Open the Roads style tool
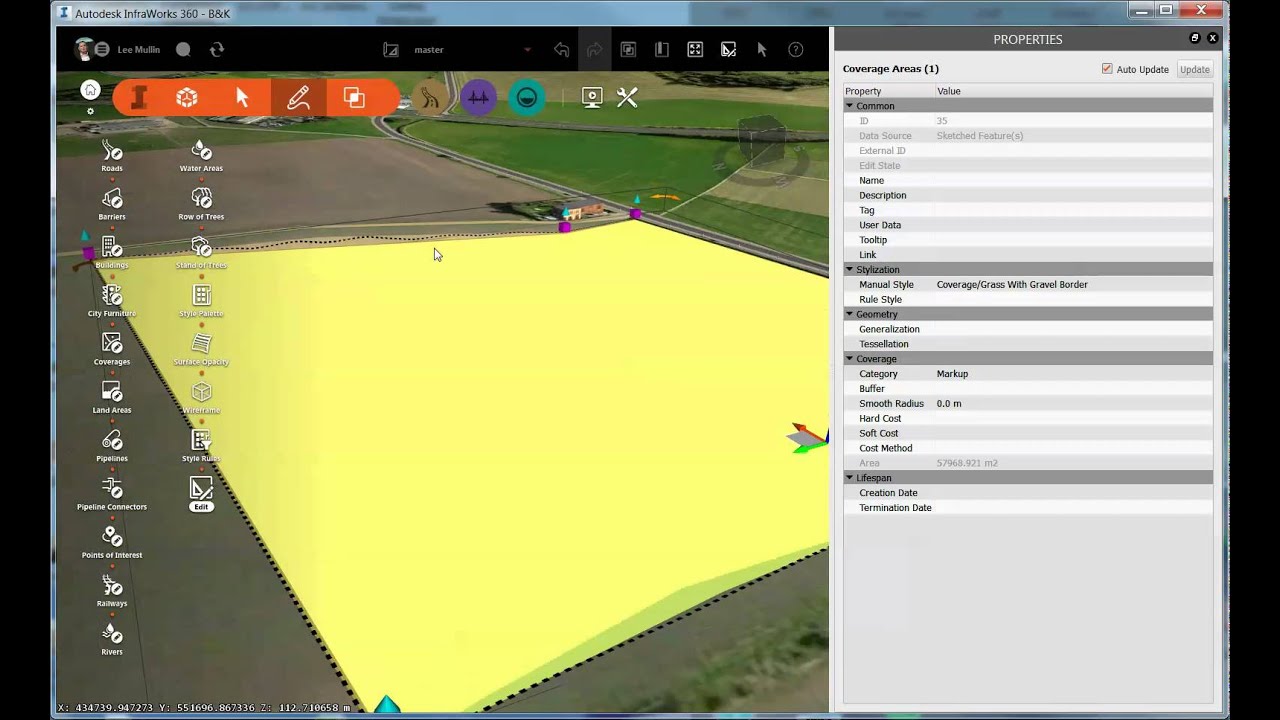Image resolution: width=1280 pixels, height=720 pixels. pyautogui.click(x=112, y=150)
